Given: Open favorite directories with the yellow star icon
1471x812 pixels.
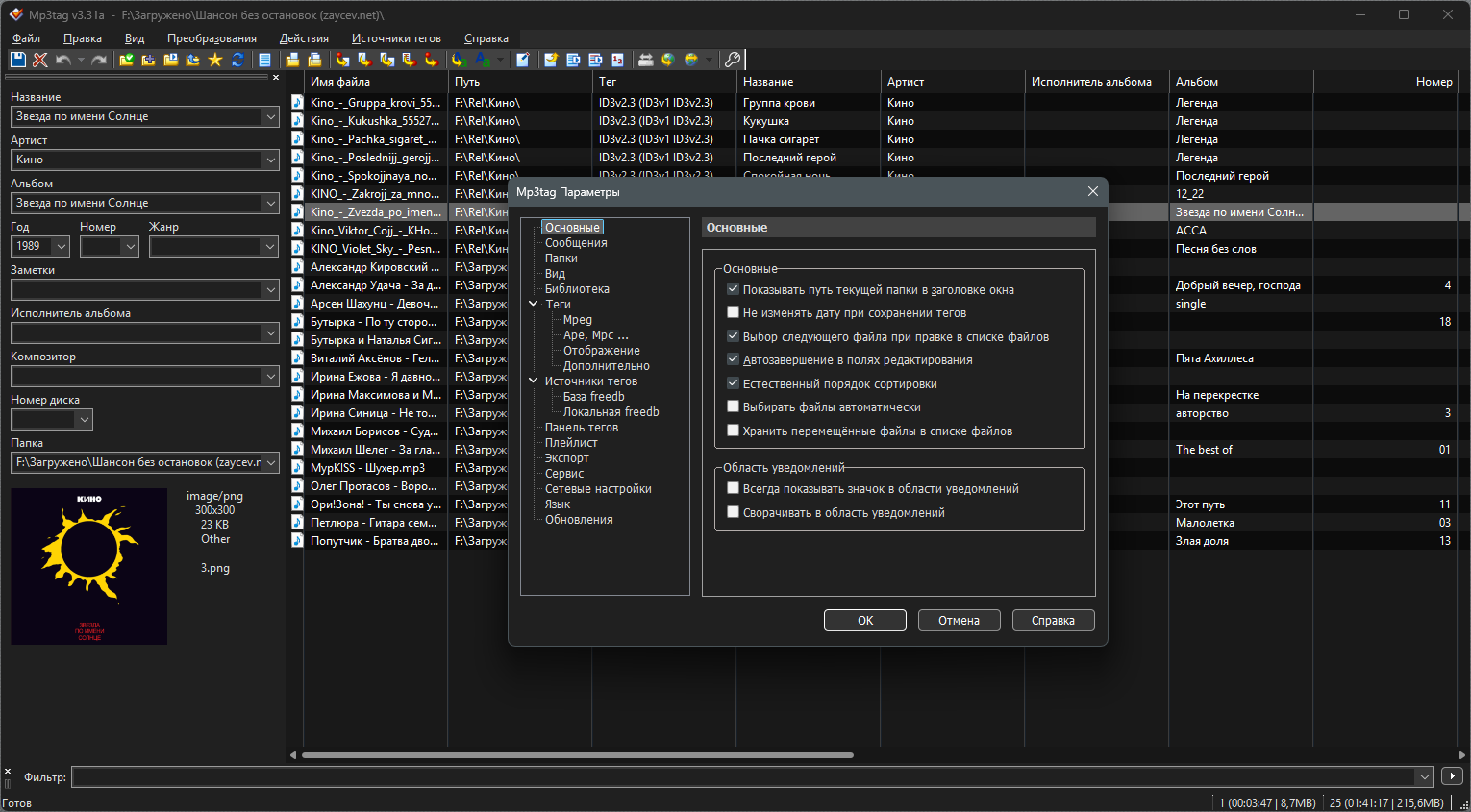Looking at the screenshot, I should click(x=214, y=60).
